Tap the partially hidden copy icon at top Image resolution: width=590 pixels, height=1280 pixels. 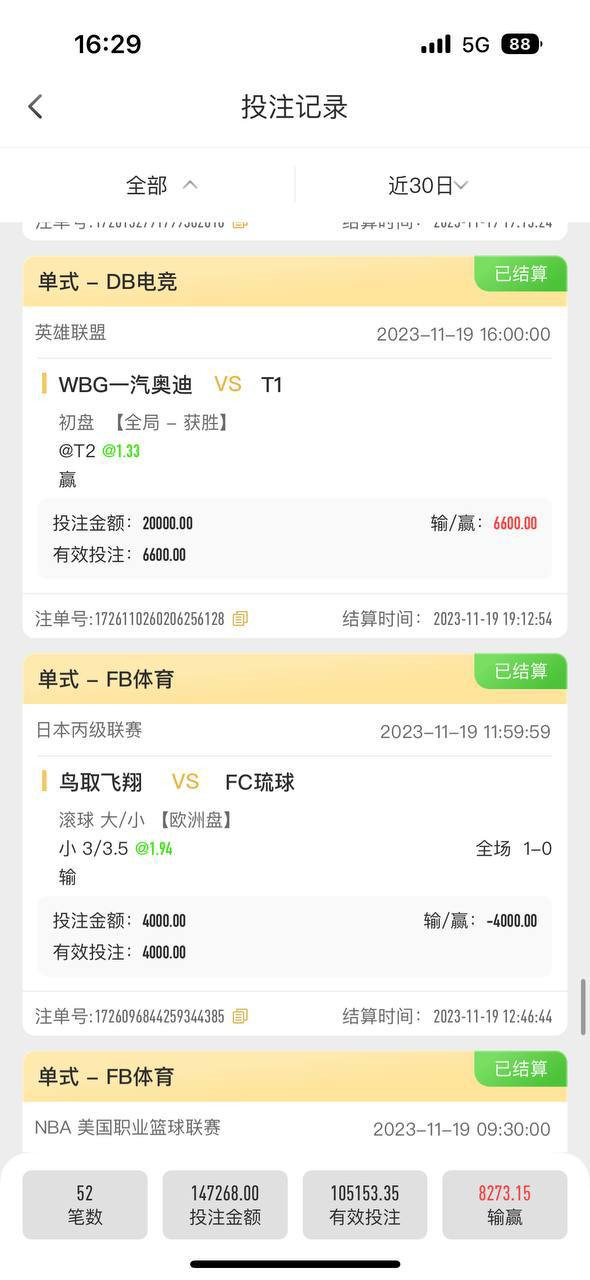240,224
